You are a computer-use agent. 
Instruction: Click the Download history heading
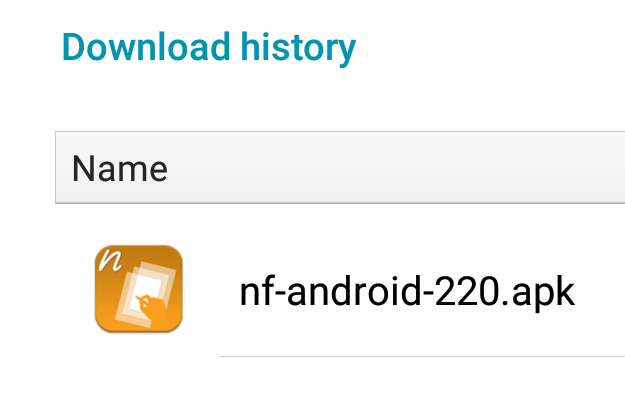[209, 48]
